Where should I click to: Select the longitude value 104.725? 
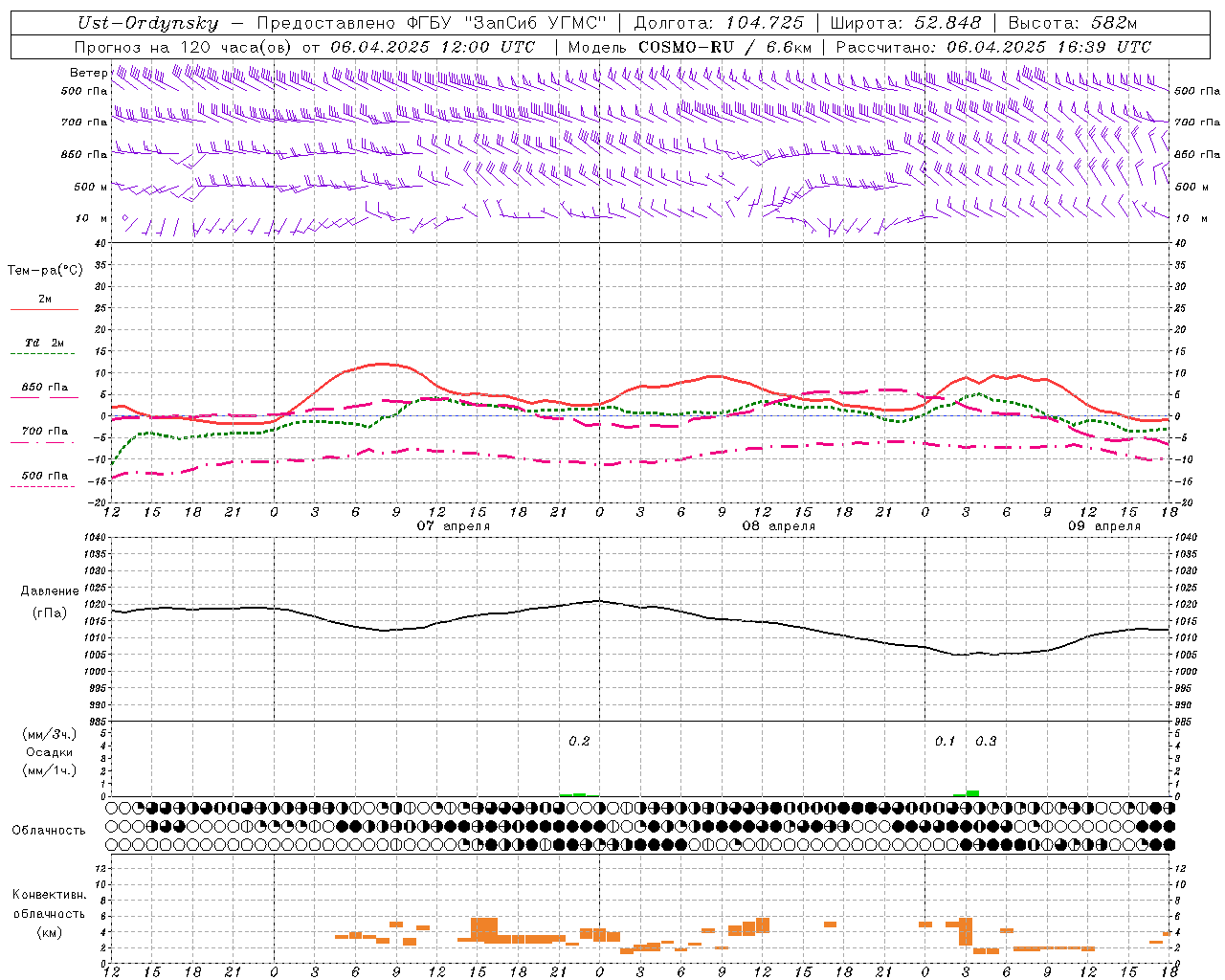point(764,23)
